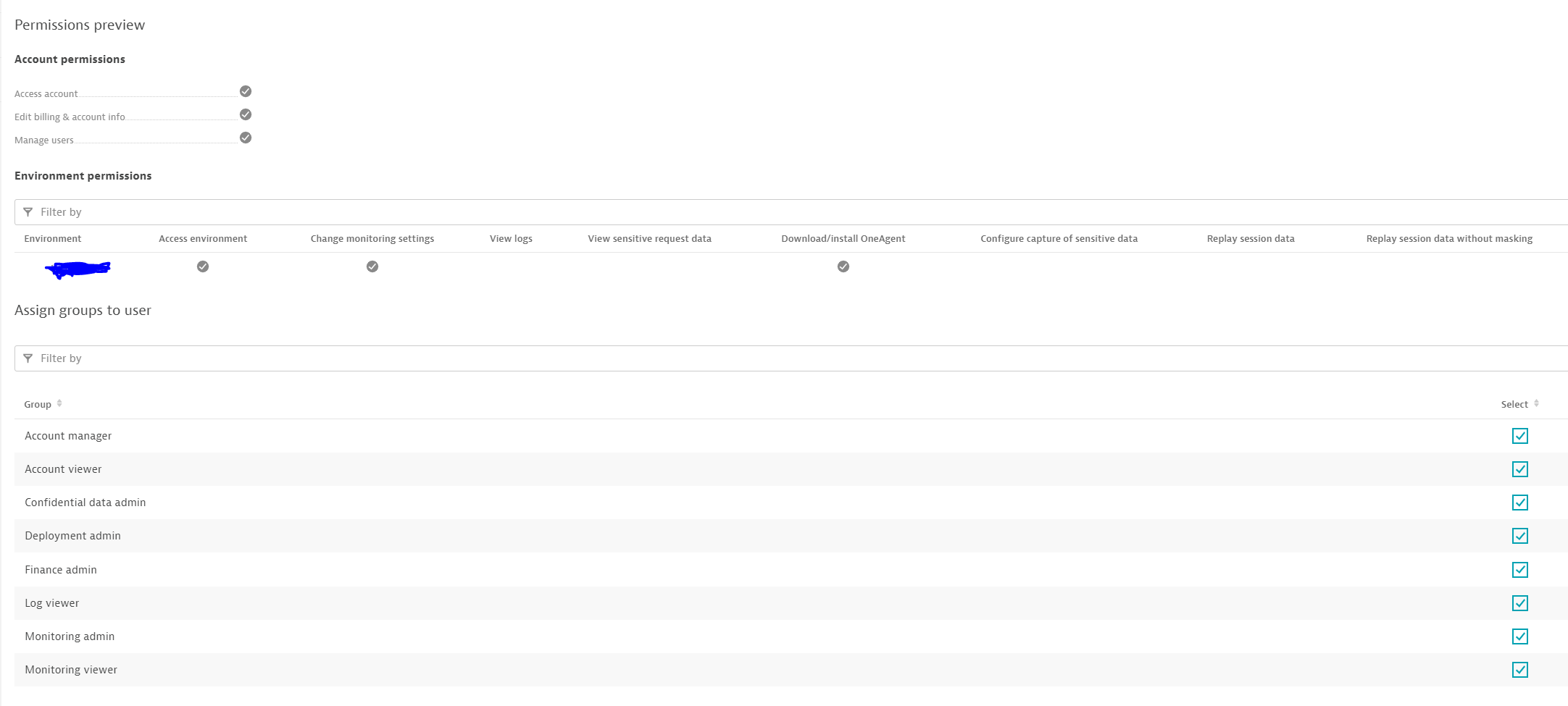Viewport: 1568px width, 706px height.
Task: Click the Manage users checkmark icon
Action: pos(246,138)
